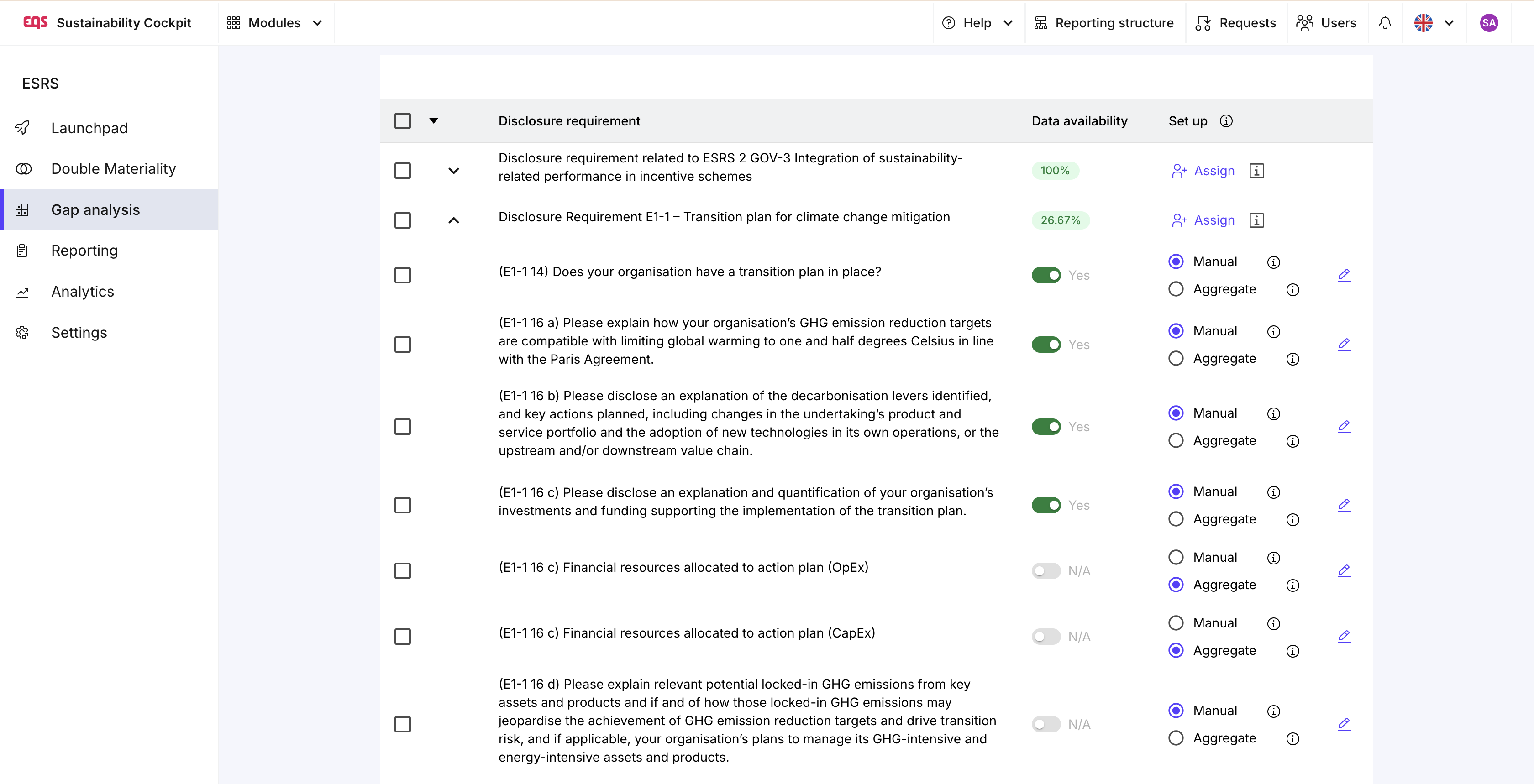Click the notification bell icon
Viewport: 1534px width, 784px height.
click(1385, 23)
